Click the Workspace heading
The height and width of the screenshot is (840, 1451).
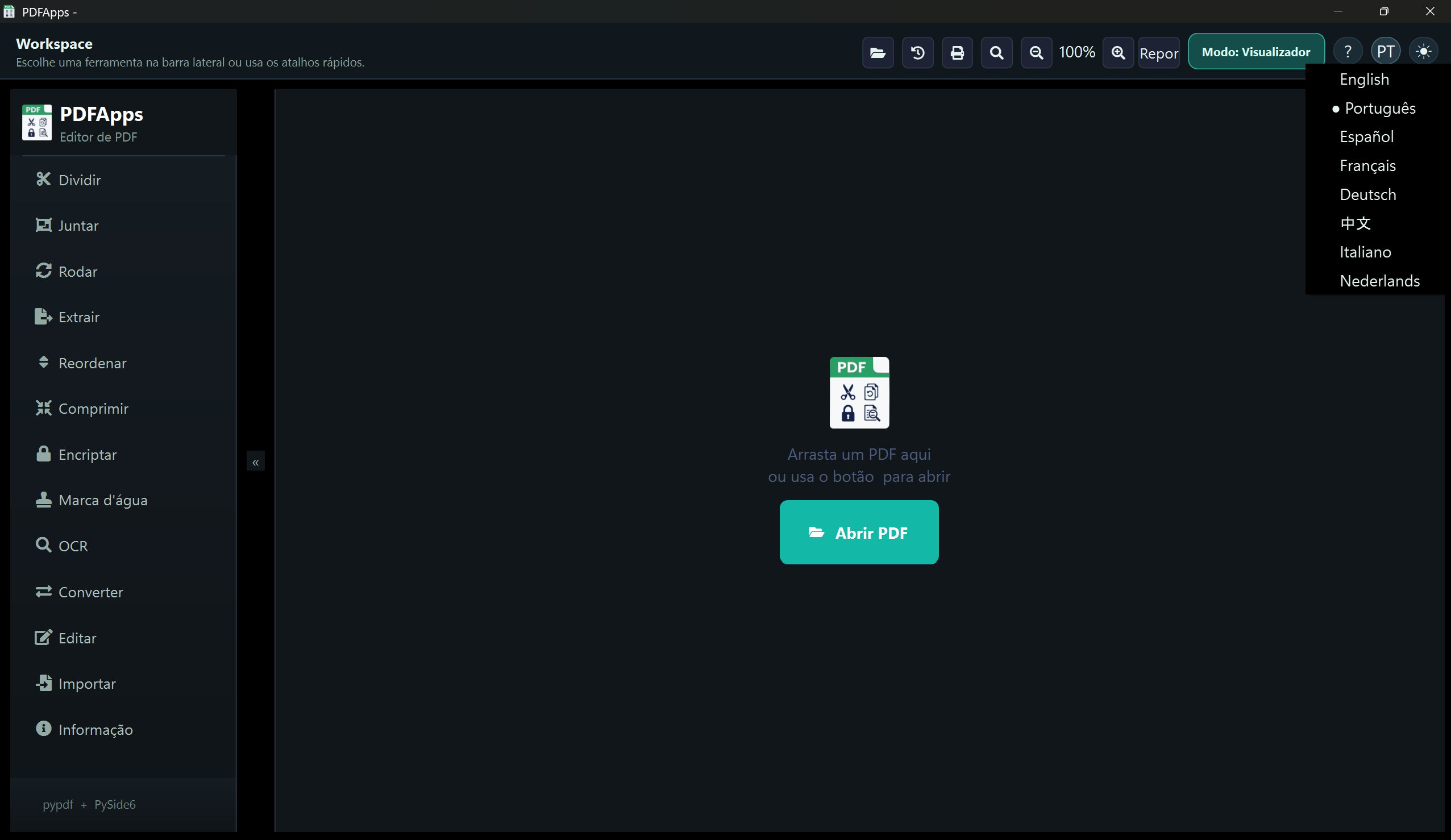pos(54,44)
